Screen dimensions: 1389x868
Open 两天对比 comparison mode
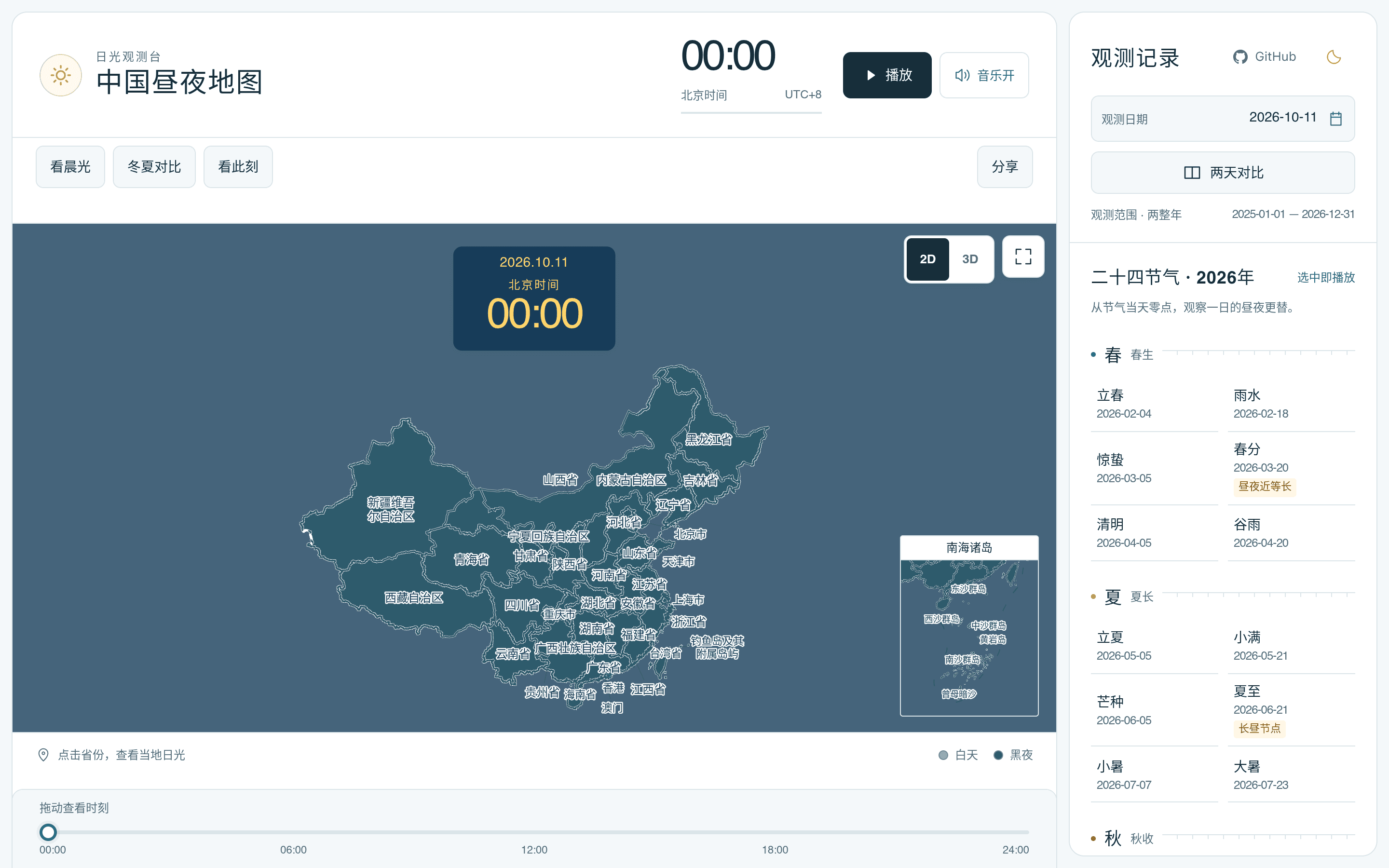pyautogui.click(x=1223, y=173)
